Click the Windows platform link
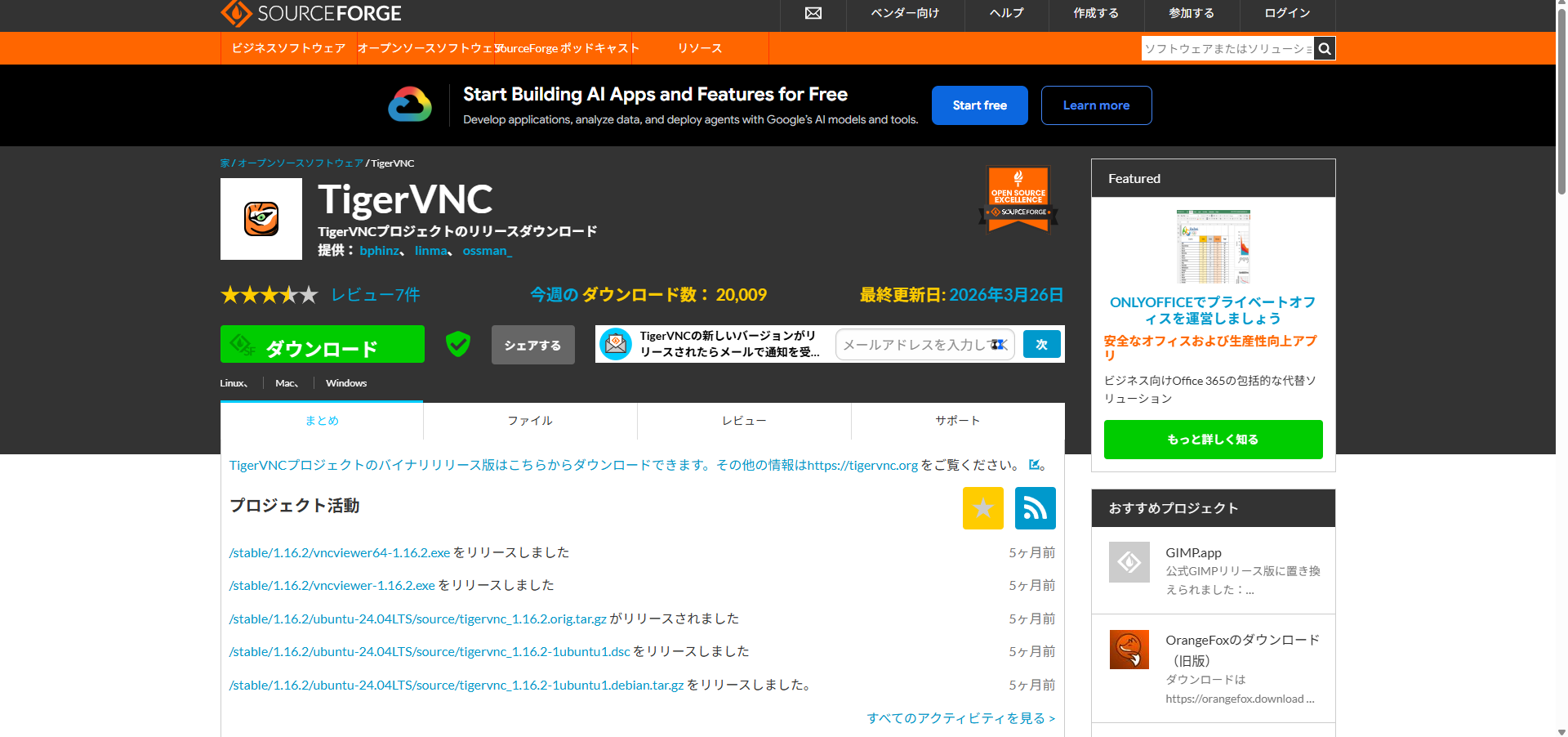This screenshot has width=1568, height=737. coord(346,383)
